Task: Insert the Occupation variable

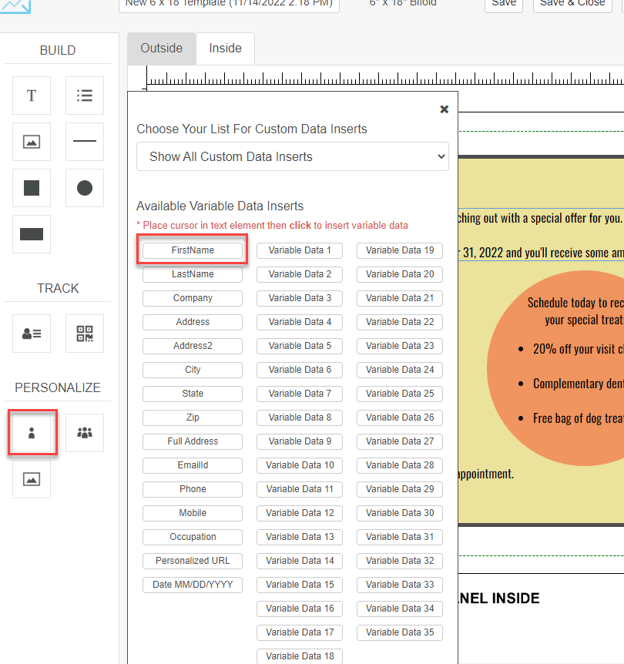Action: click(193, 537)
